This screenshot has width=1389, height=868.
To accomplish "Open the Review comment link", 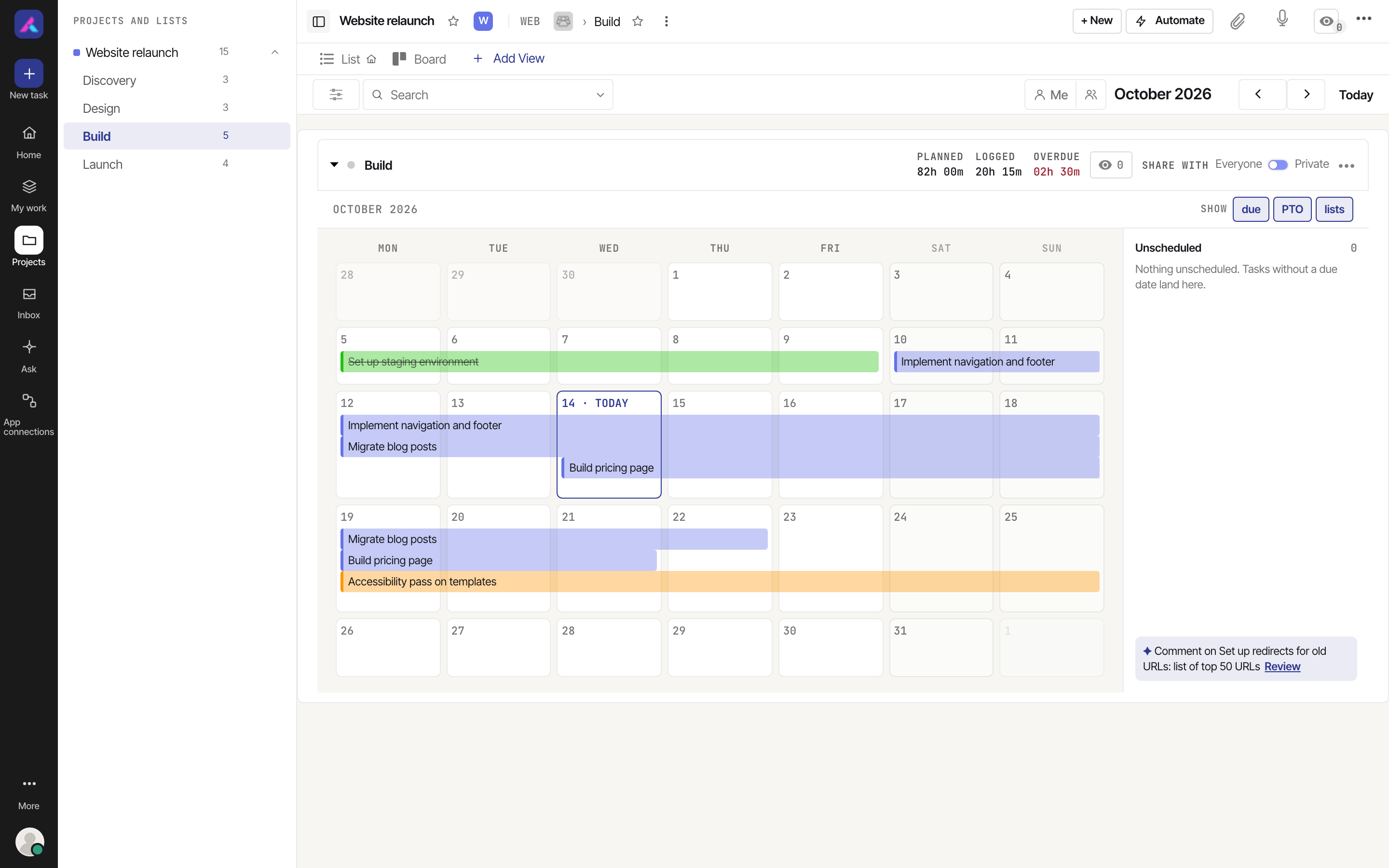I will tap(1282, 666).
